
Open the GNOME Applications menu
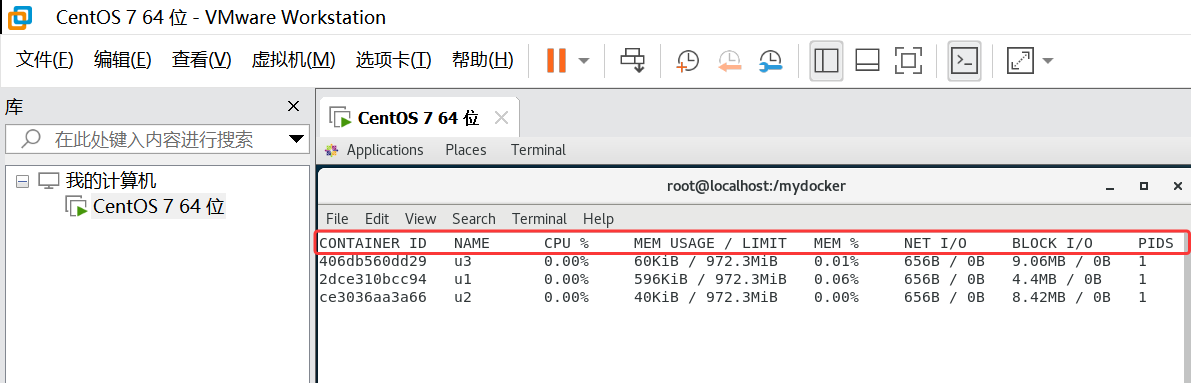pos(384,150)
